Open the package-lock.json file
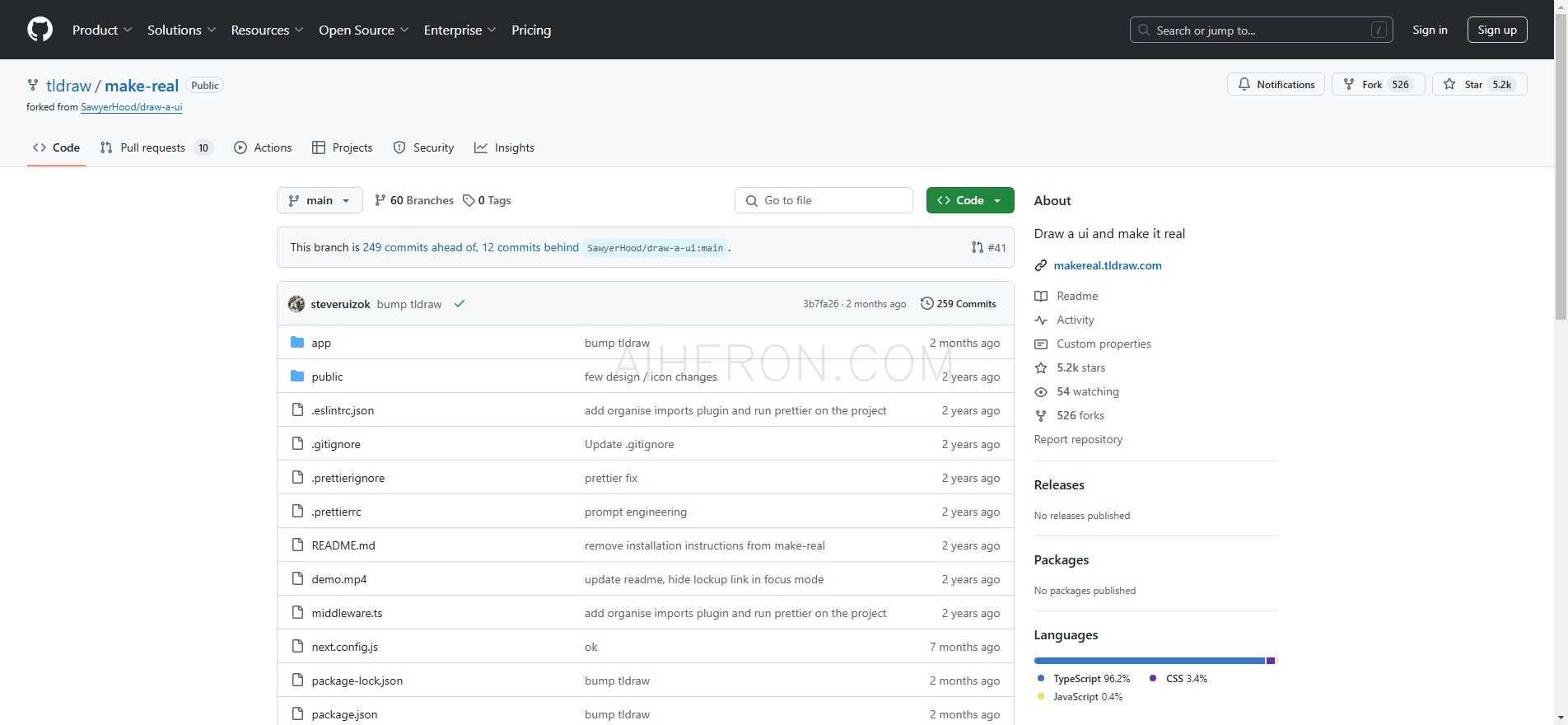The width and height of the screenshot is (1568, 725). (x=357, y=681)
